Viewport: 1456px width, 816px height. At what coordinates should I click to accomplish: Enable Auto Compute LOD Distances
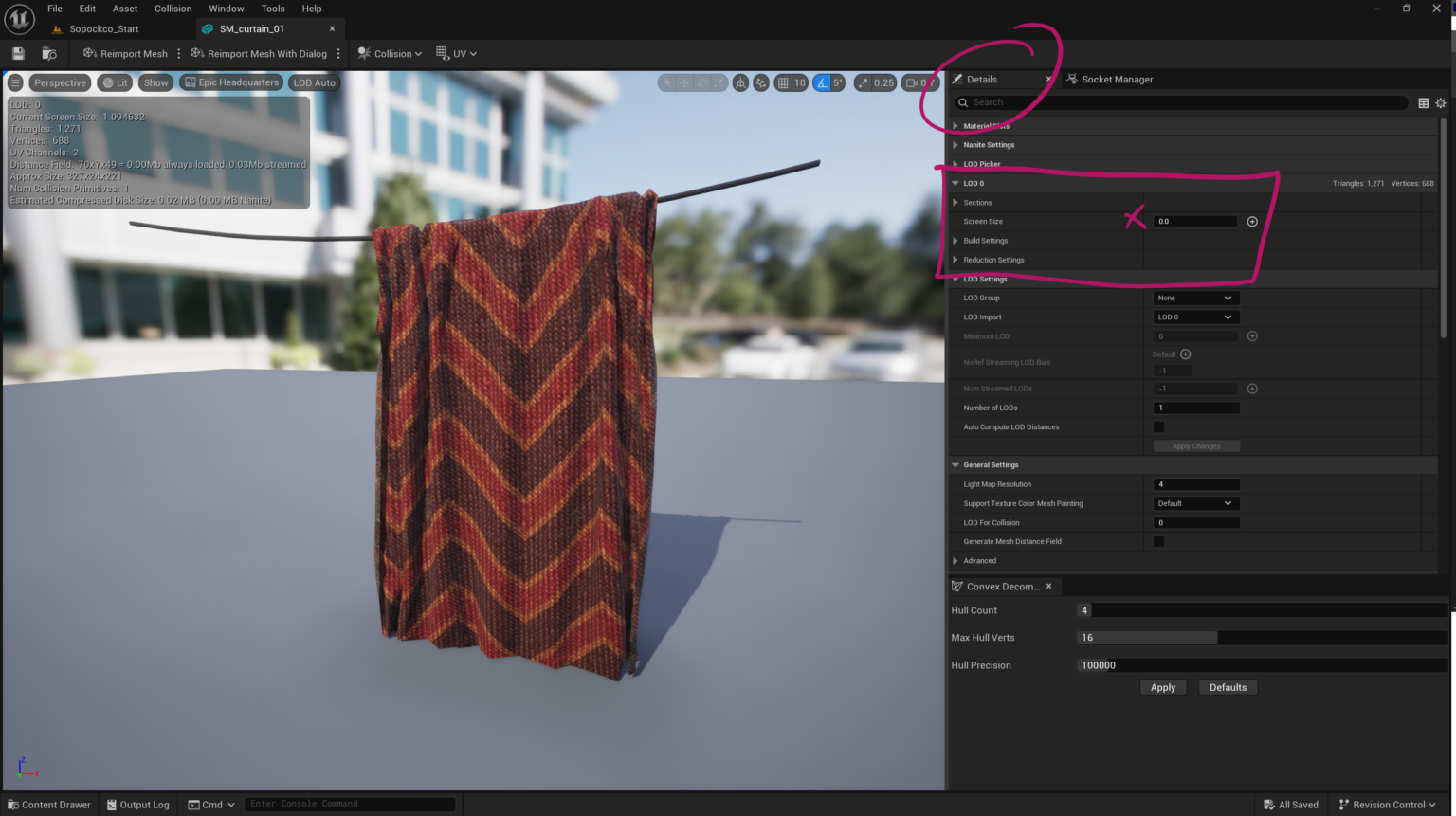[x=1158, y=426]
